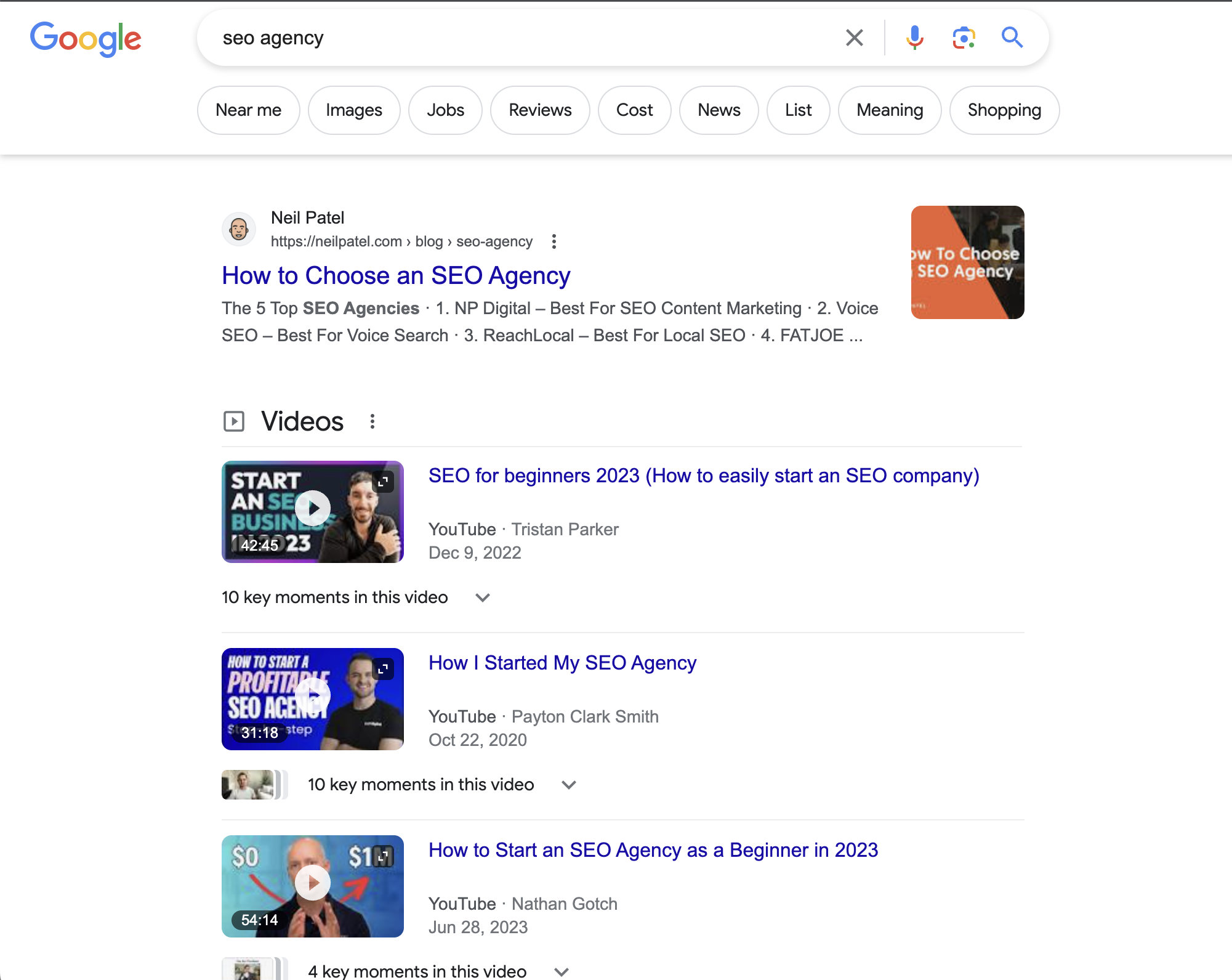Image resolution: width=1232 pixels, height=980 pixels.
Task: Select the News filter chip
Action: click(719, 110)
